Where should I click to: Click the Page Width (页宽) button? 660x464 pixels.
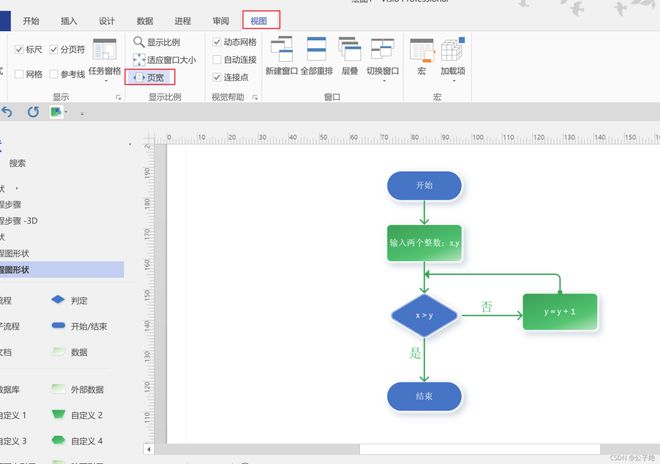152,77
